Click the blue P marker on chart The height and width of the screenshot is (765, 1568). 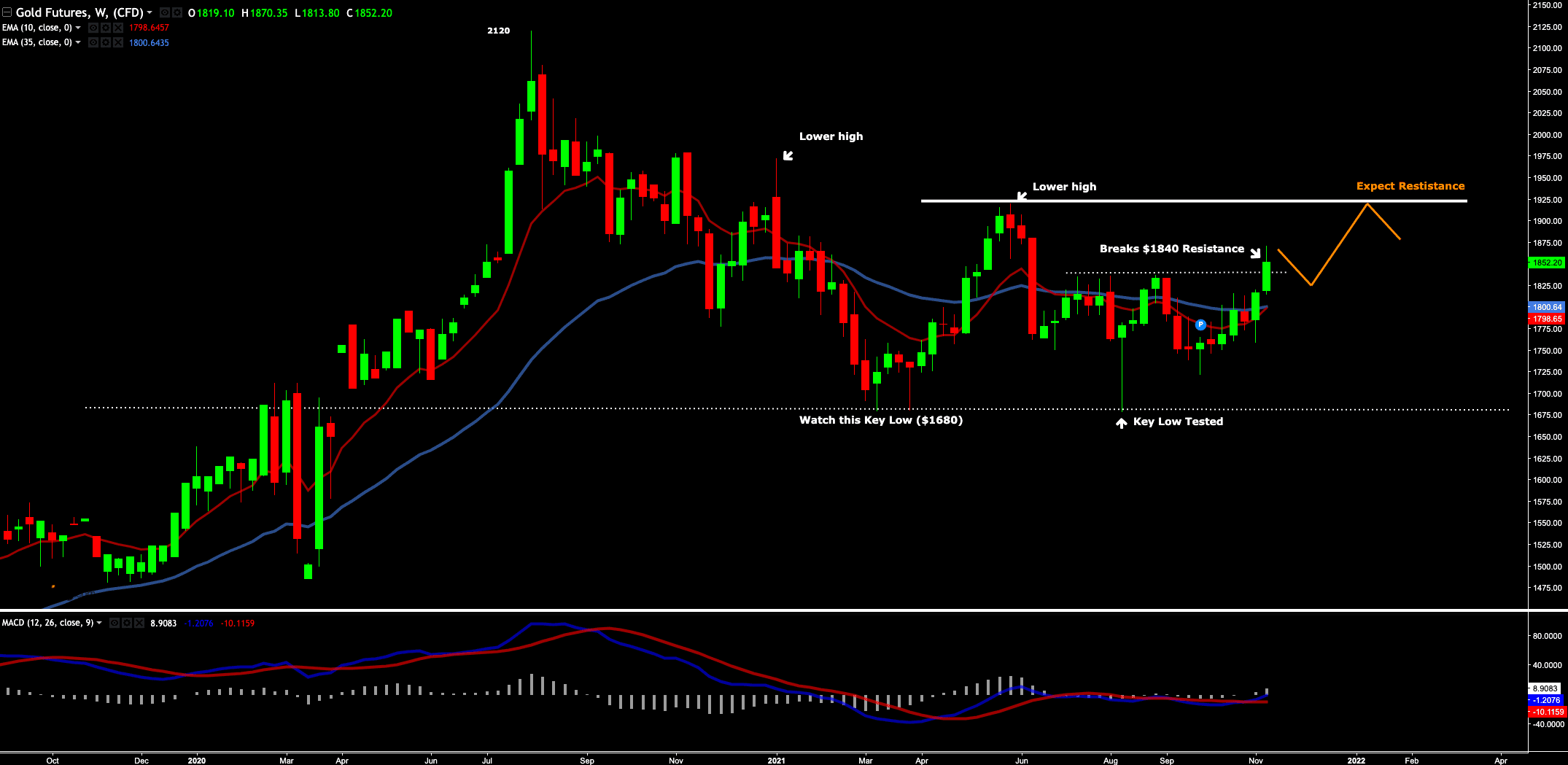[1200, 325]
